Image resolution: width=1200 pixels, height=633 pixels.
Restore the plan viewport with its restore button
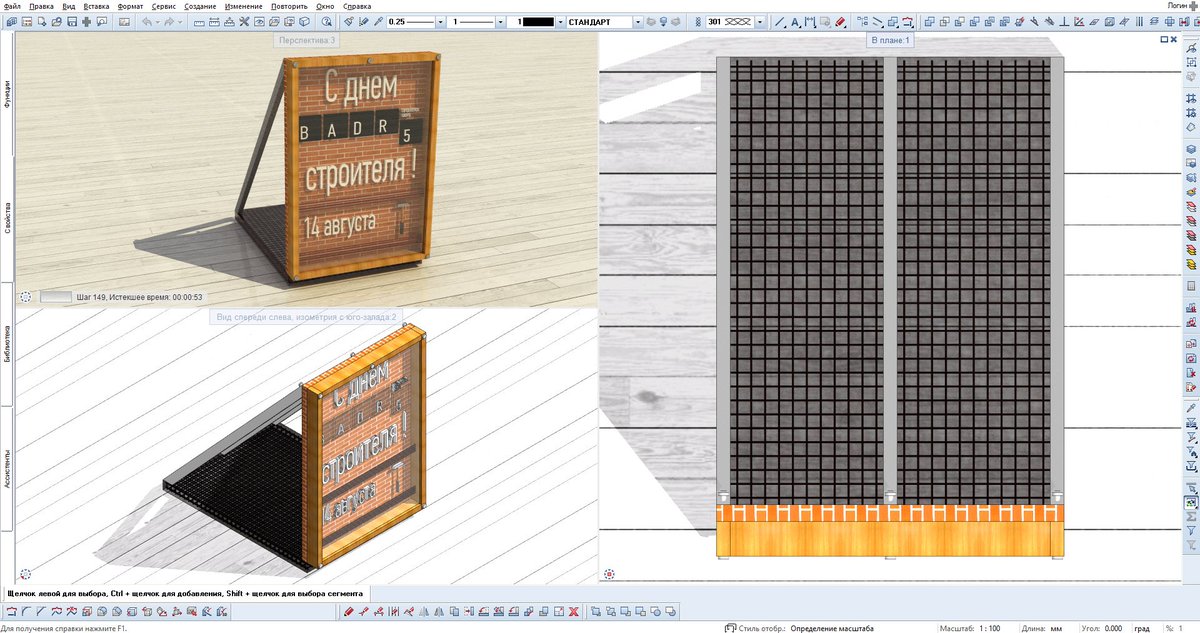point(1165,39)
